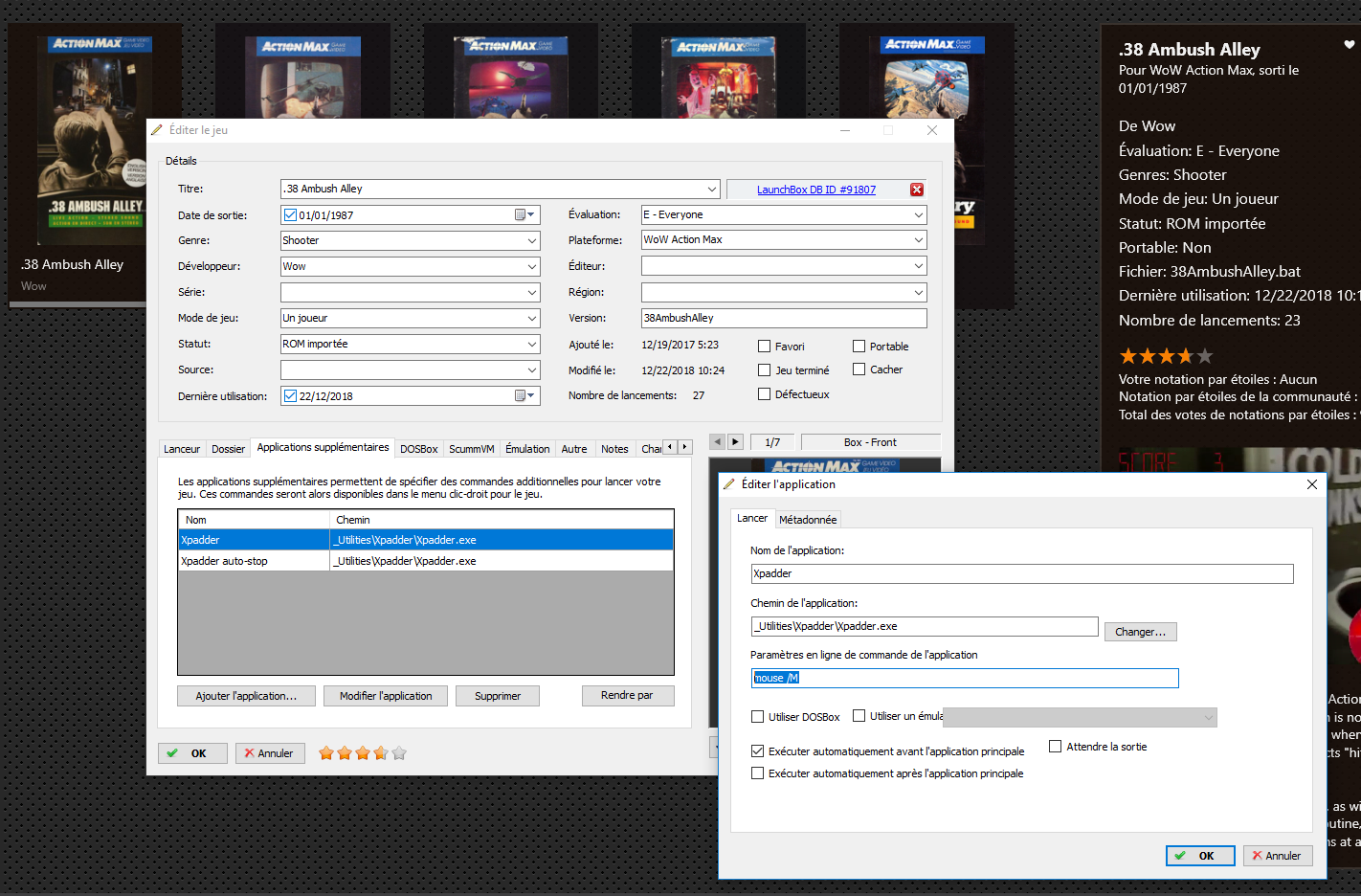The image size is (1361, 896).
Task: Expand the Statut dropdown
Action: coord(532,345)
